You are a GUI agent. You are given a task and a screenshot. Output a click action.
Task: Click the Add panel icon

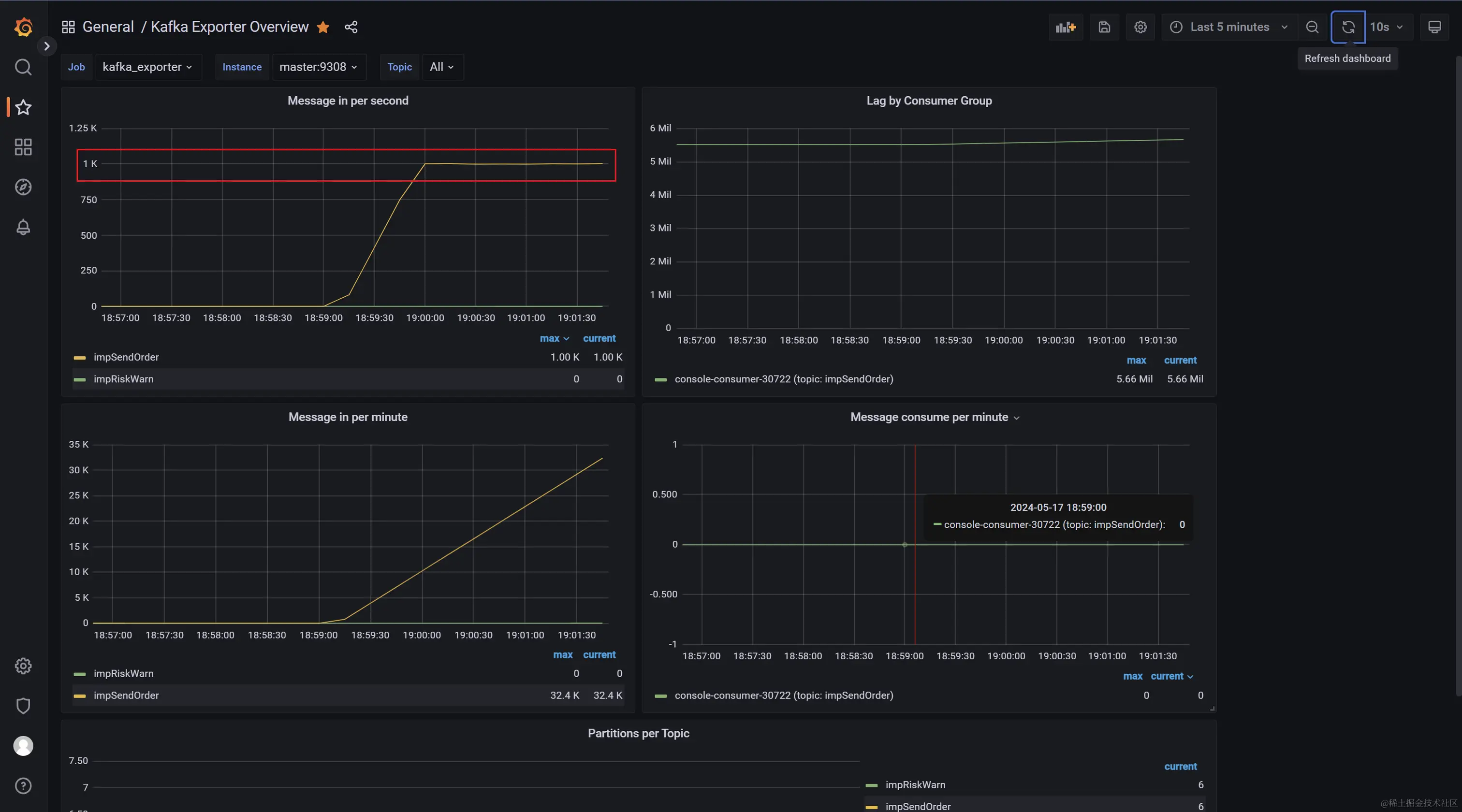coord(1065,27)
